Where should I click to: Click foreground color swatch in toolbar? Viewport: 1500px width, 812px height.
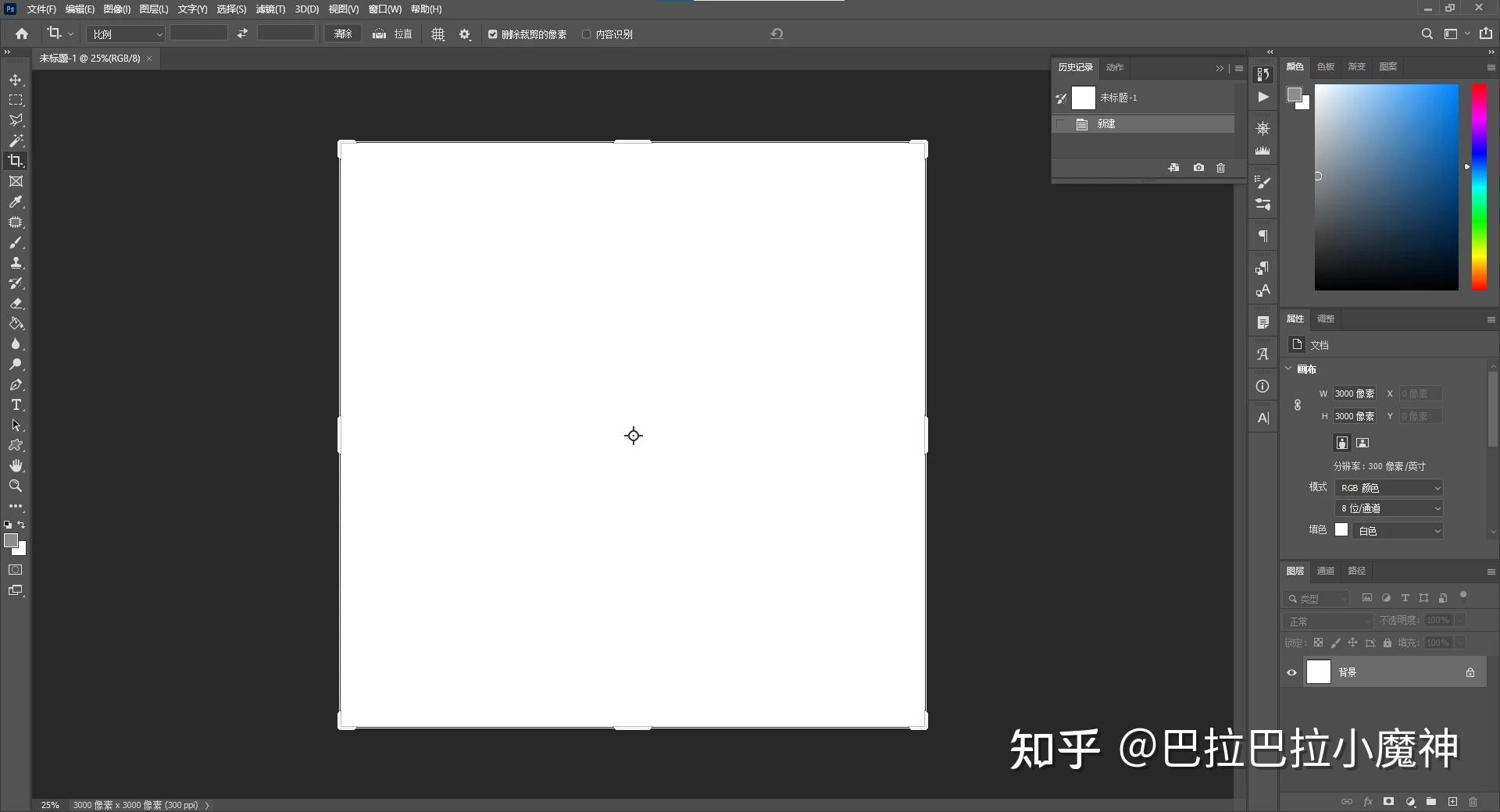11,540
